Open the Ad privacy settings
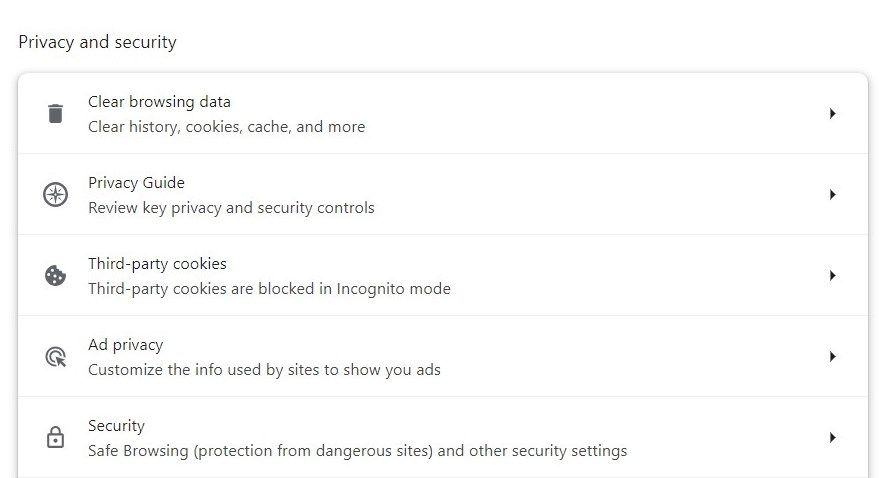885x478 pixels. pyautogui.click(x=125, y=345)
